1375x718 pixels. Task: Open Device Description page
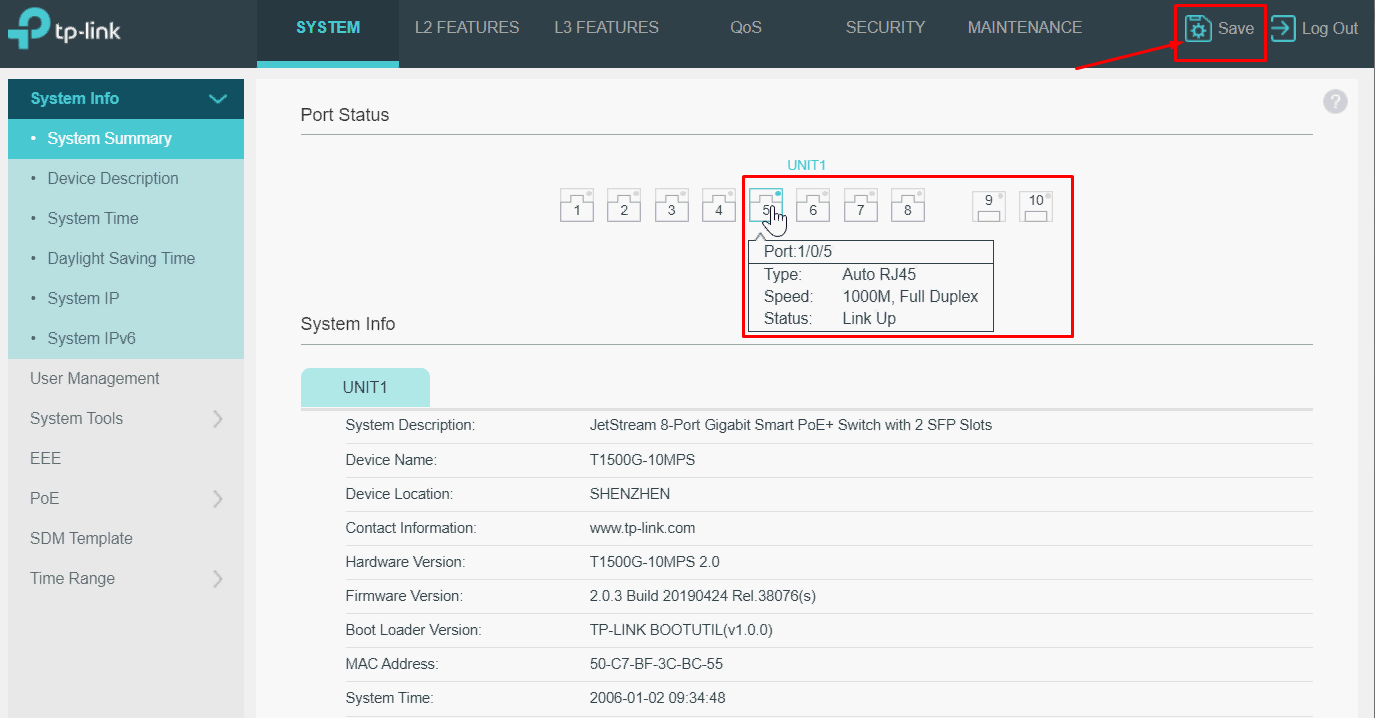(x=126, y=179)
